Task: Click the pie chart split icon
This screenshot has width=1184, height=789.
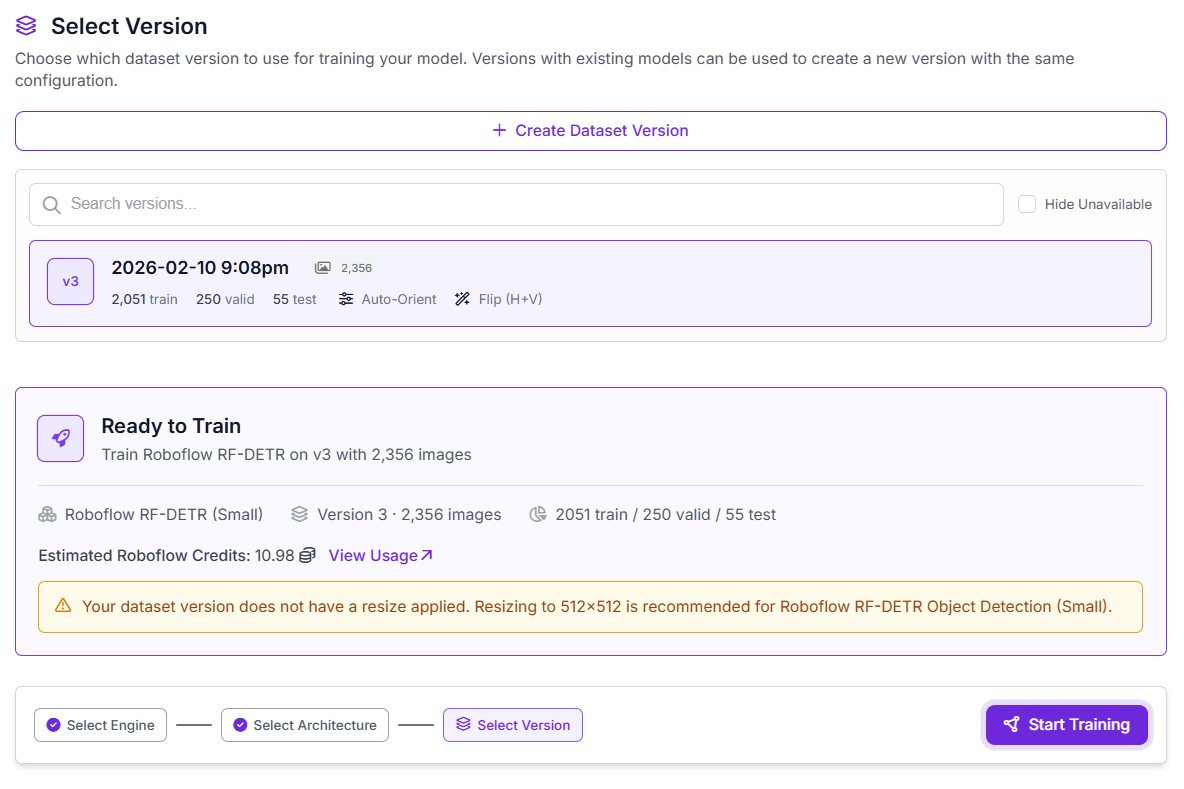Action: [538, 515]
